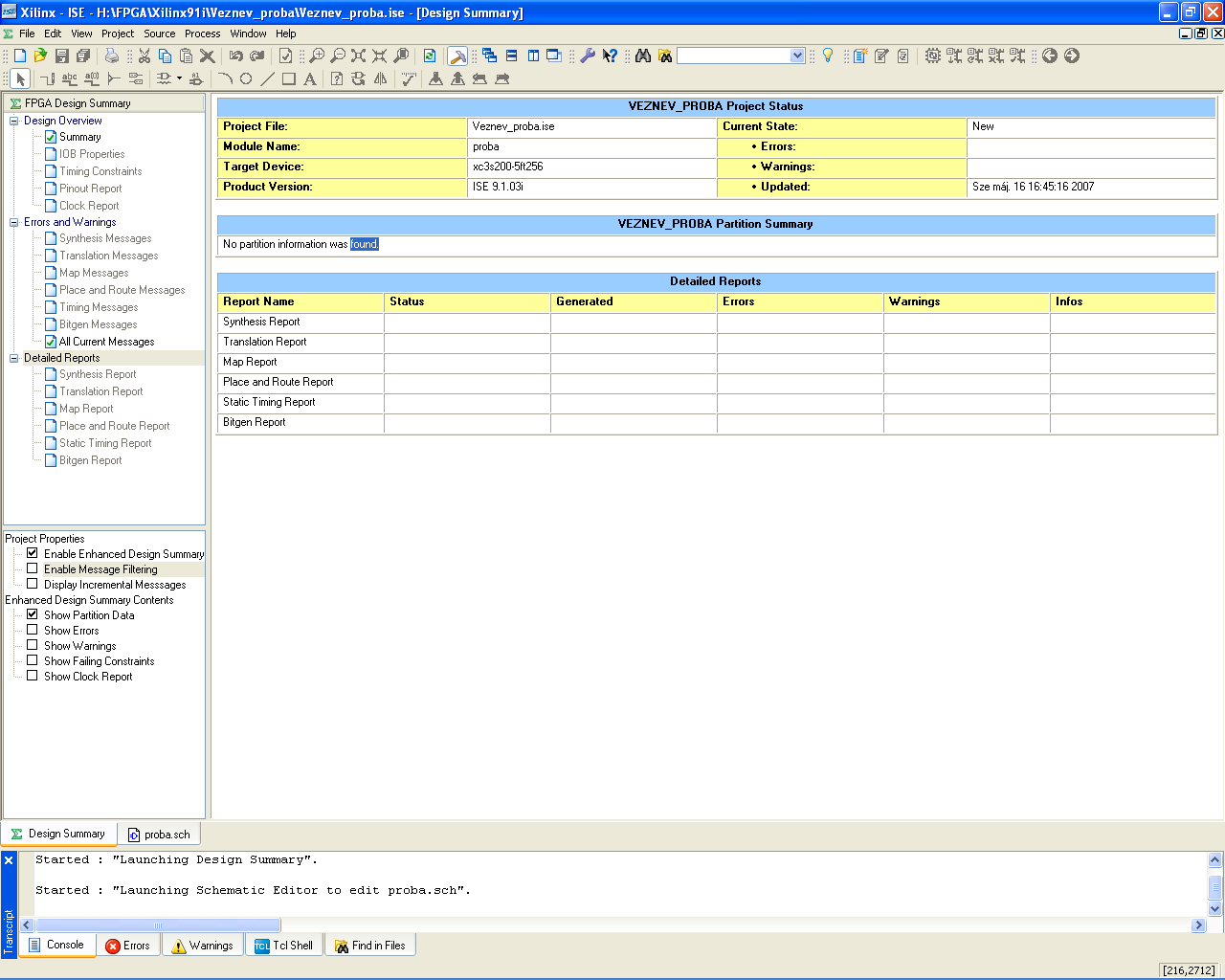1225x980 pixels.
Task: Click the Save floppy disk icon
Action: coord(61,56)
